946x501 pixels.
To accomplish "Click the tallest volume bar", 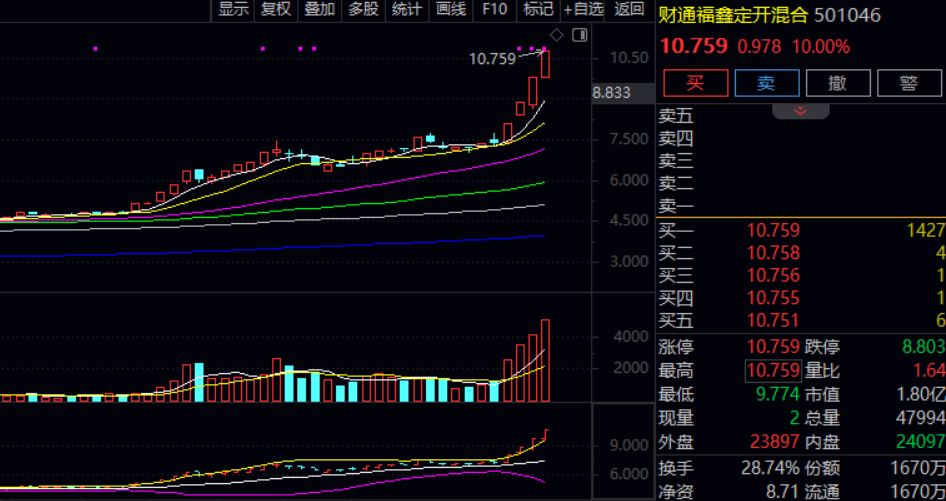I will (545, 361).
